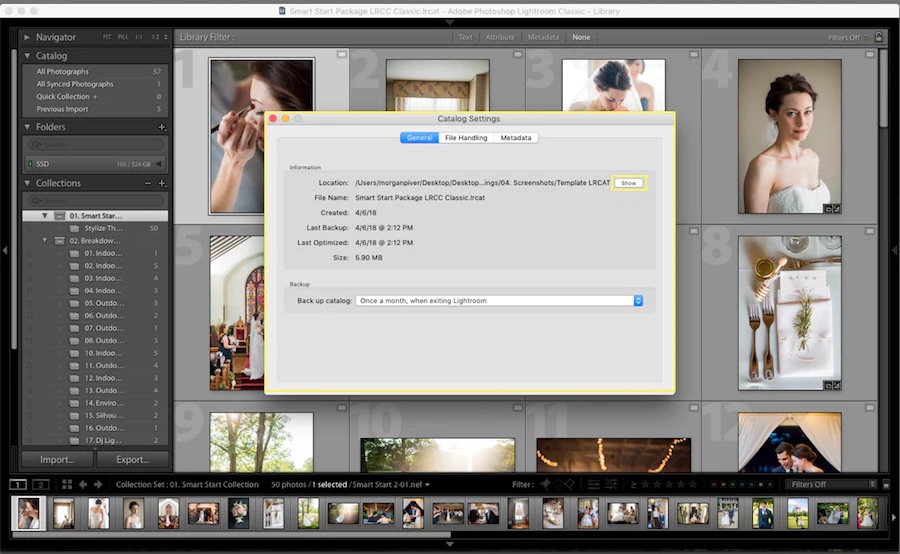Screen dimensions: 900x554
Task: Select All Photographs in the Catalog panel
Action: coord(63,72)
